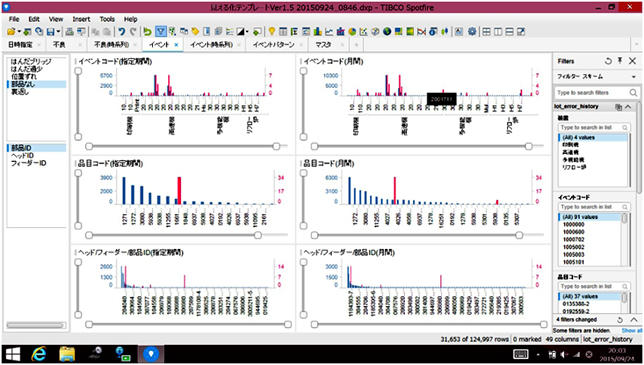Select 部品なし in the list
The width and height of the screenshot is (644, 365).
37,84
